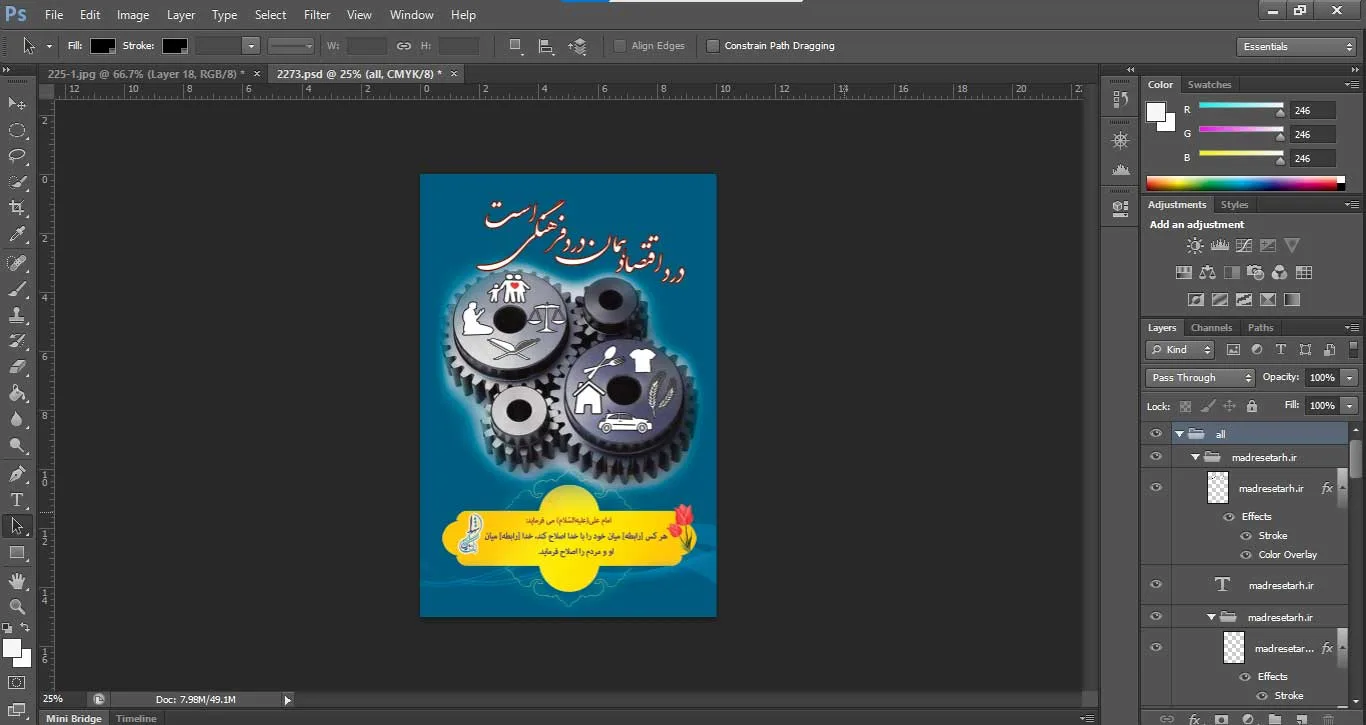
Task: Enable Constrain Path Dragging checkbox
Action: (713, 46)
